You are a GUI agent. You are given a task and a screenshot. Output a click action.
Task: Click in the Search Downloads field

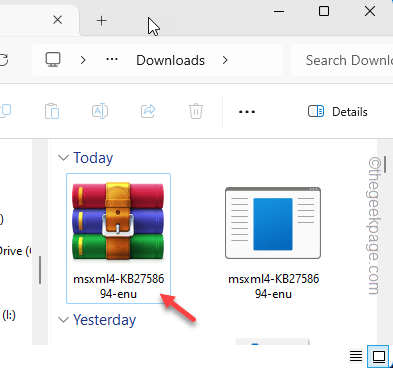[x=343, y=60]
